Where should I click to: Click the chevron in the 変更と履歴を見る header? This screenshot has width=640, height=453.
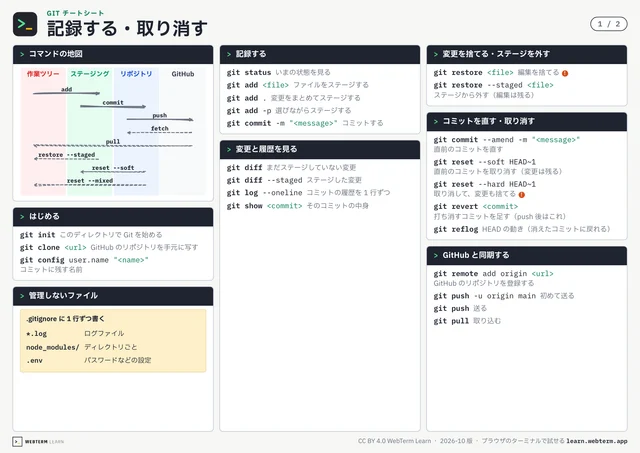point(229,149)
